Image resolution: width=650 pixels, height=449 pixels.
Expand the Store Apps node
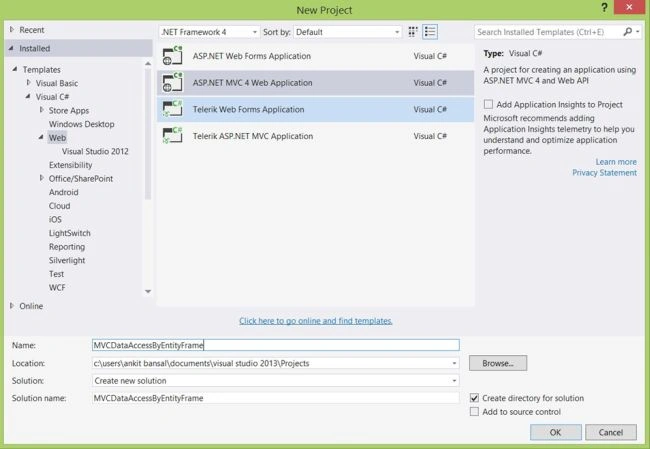pos(41,110)
